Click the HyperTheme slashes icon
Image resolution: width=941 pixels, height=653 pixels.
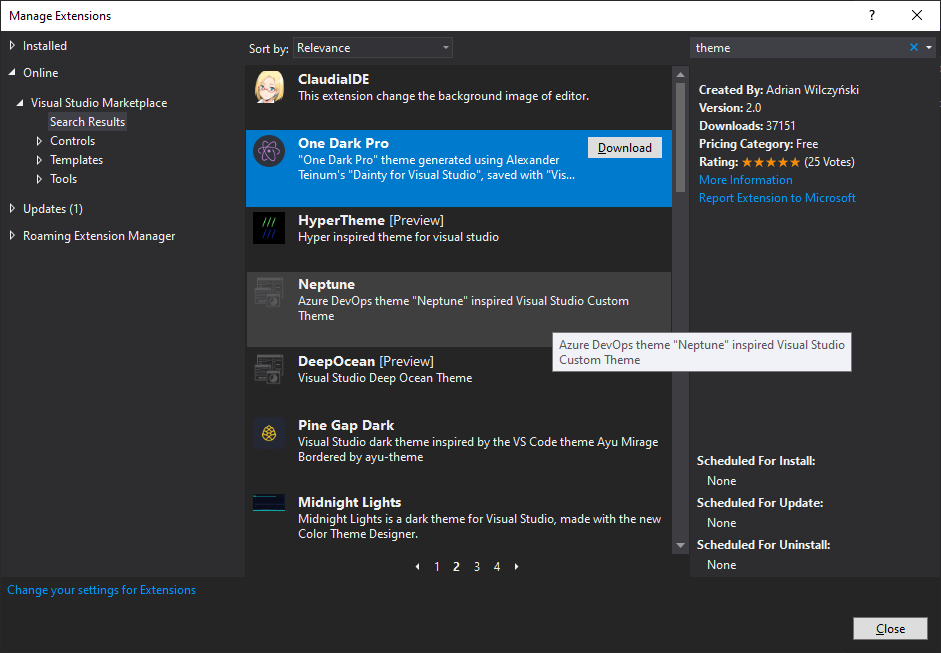(x=269, y=228)
